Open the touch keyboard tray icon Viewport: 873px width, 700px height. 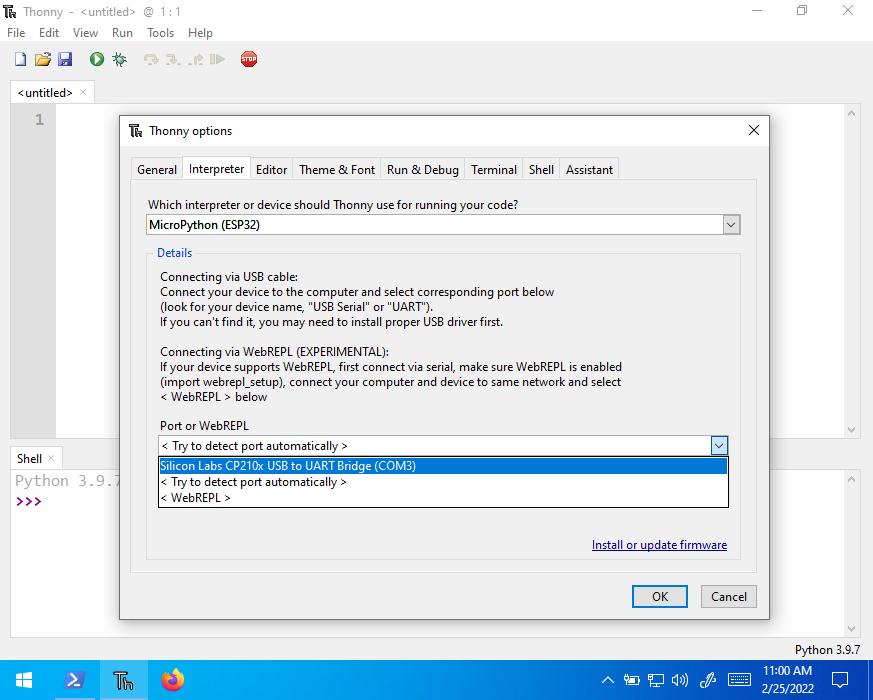739,680
